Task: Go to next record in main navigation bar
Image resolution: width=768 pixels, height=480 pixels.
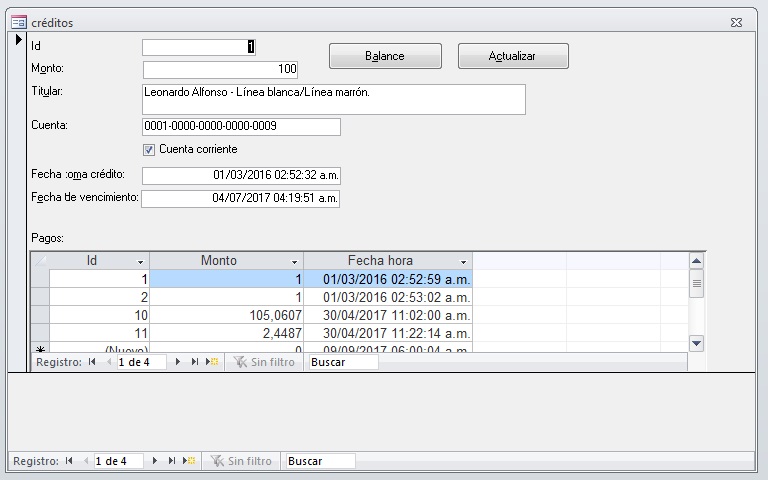Action: coord(155,461)
